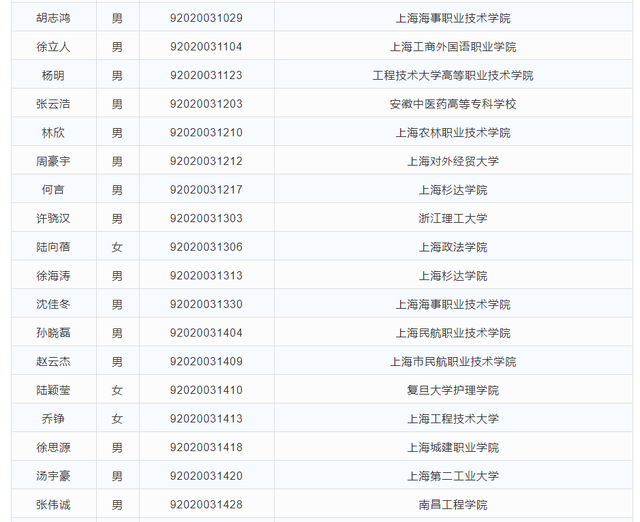Select the name 张伟诚

point(53,505)
